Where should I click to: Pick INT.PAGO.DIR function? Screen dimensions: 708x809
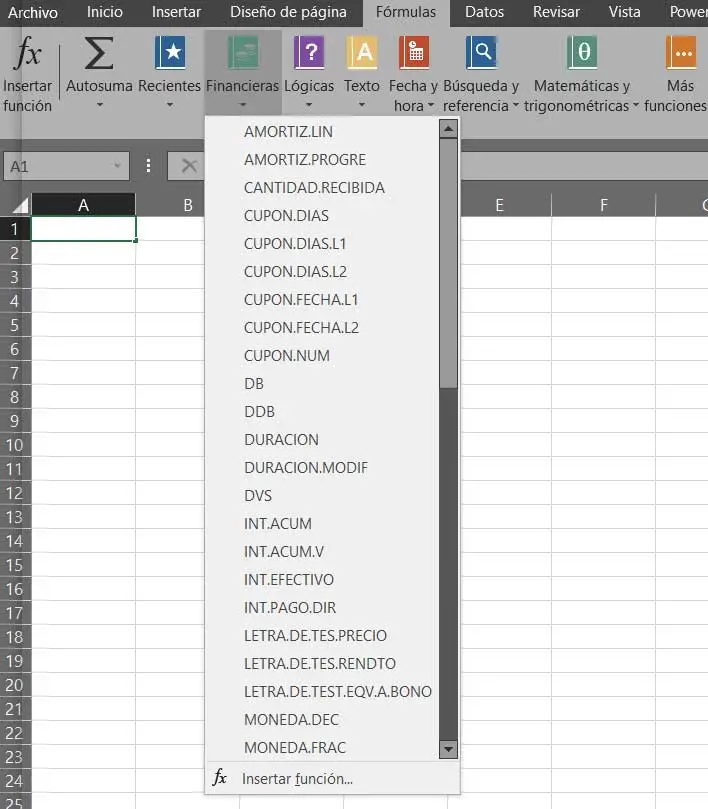tap(322, 607)
